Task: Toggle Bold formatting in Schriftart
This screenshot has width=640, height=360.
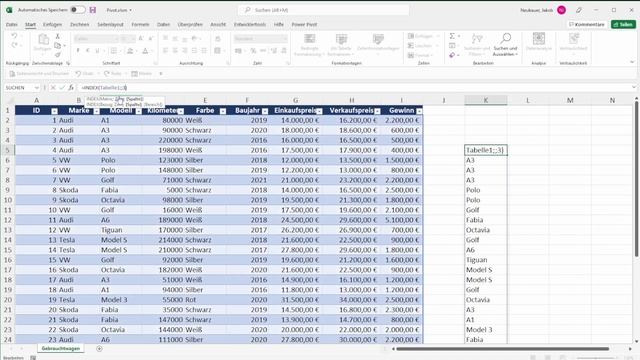Action: pyautogui.click(x=78, y=51)
